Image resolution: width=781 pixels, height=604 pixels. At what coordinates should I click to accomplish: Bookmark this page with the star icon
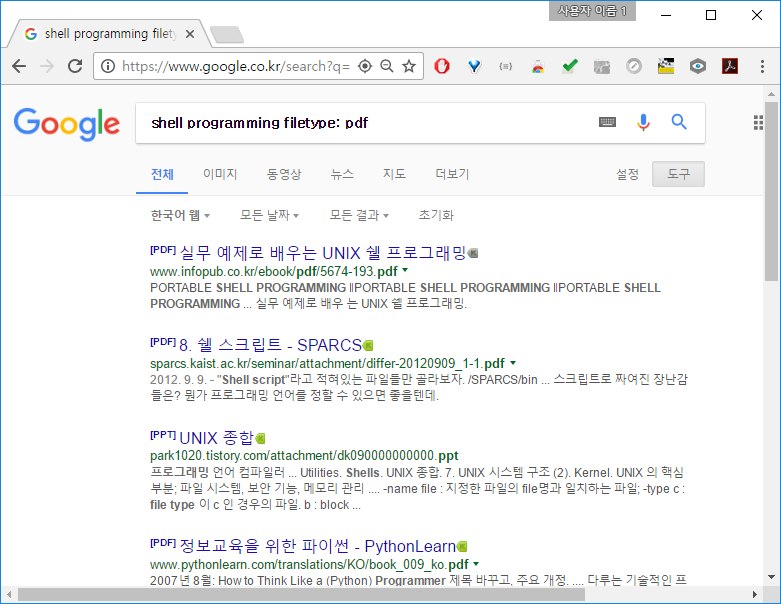click(409, 66)
